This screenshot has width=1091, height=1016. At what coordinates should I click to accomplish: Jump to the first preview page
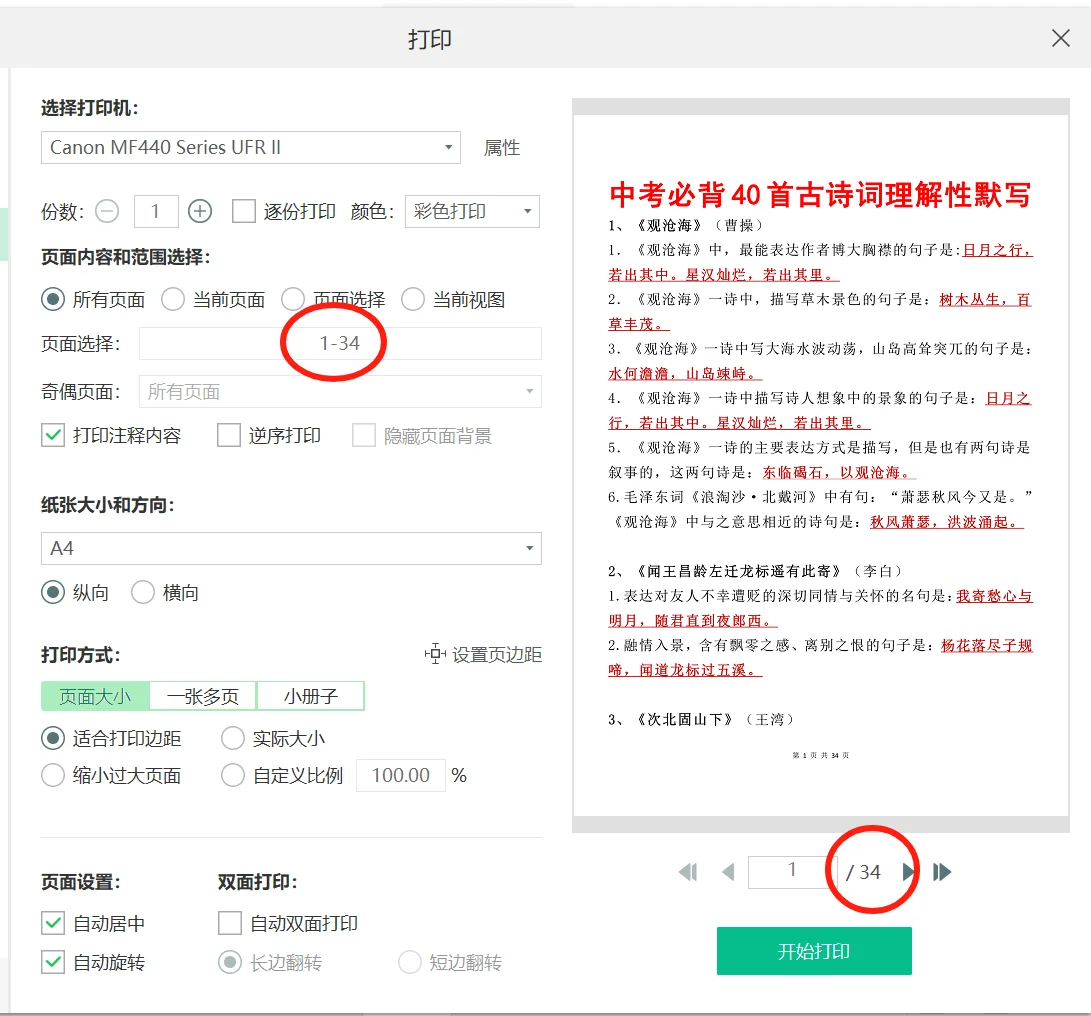click(687, 871)
